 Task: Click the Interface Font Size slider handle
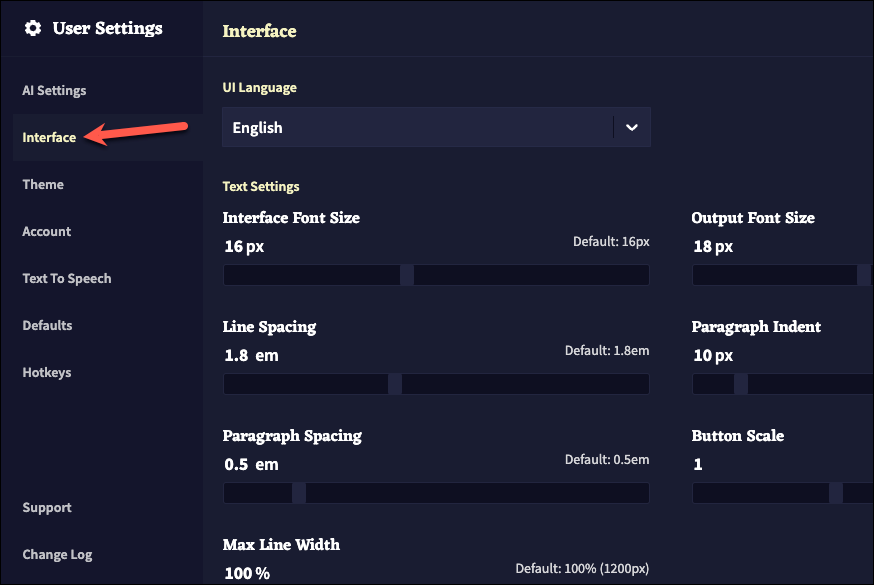click(x=407, y=275)
